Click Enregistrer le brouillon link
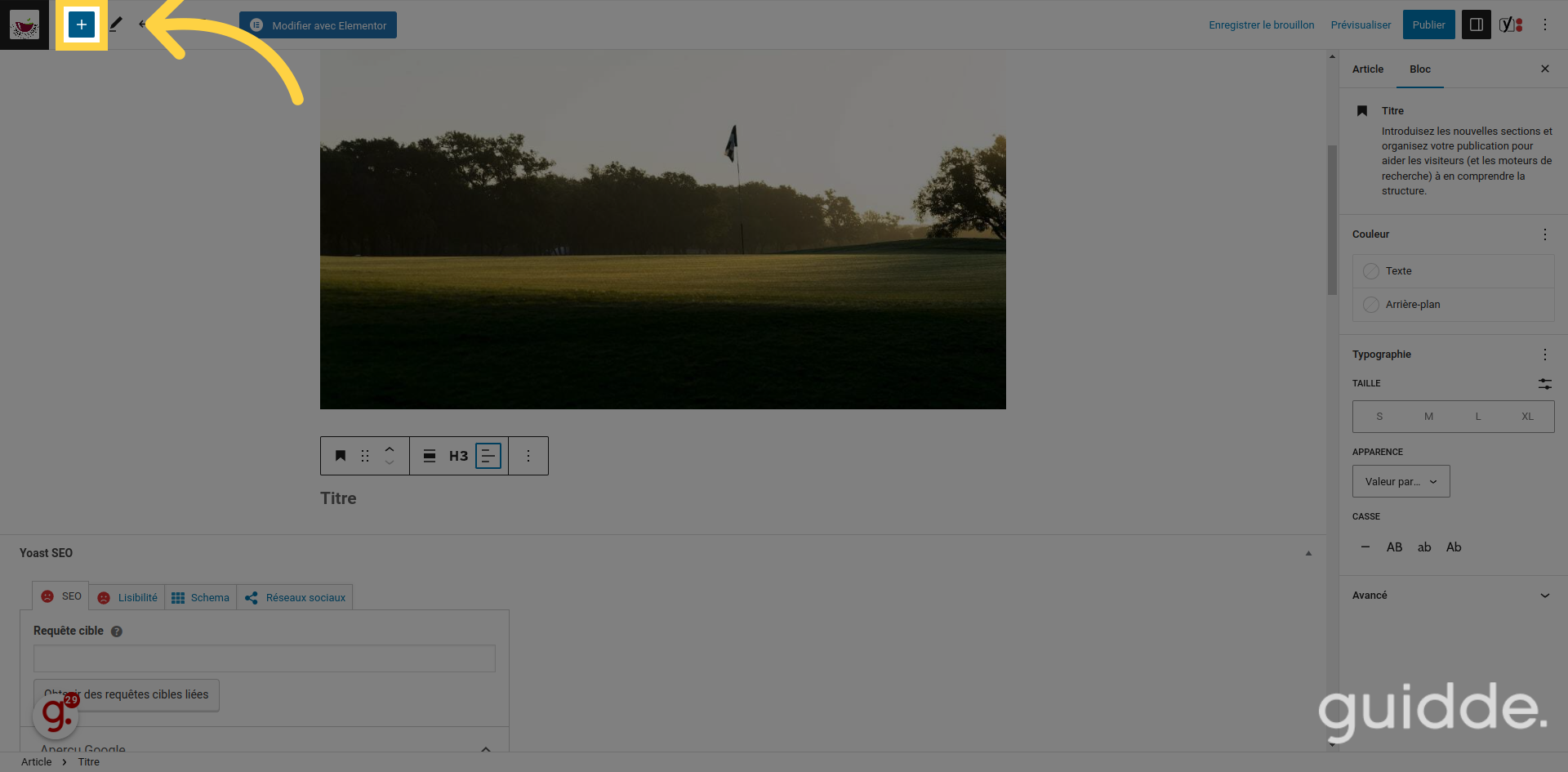1568x772 pixels. [1262, 25]
